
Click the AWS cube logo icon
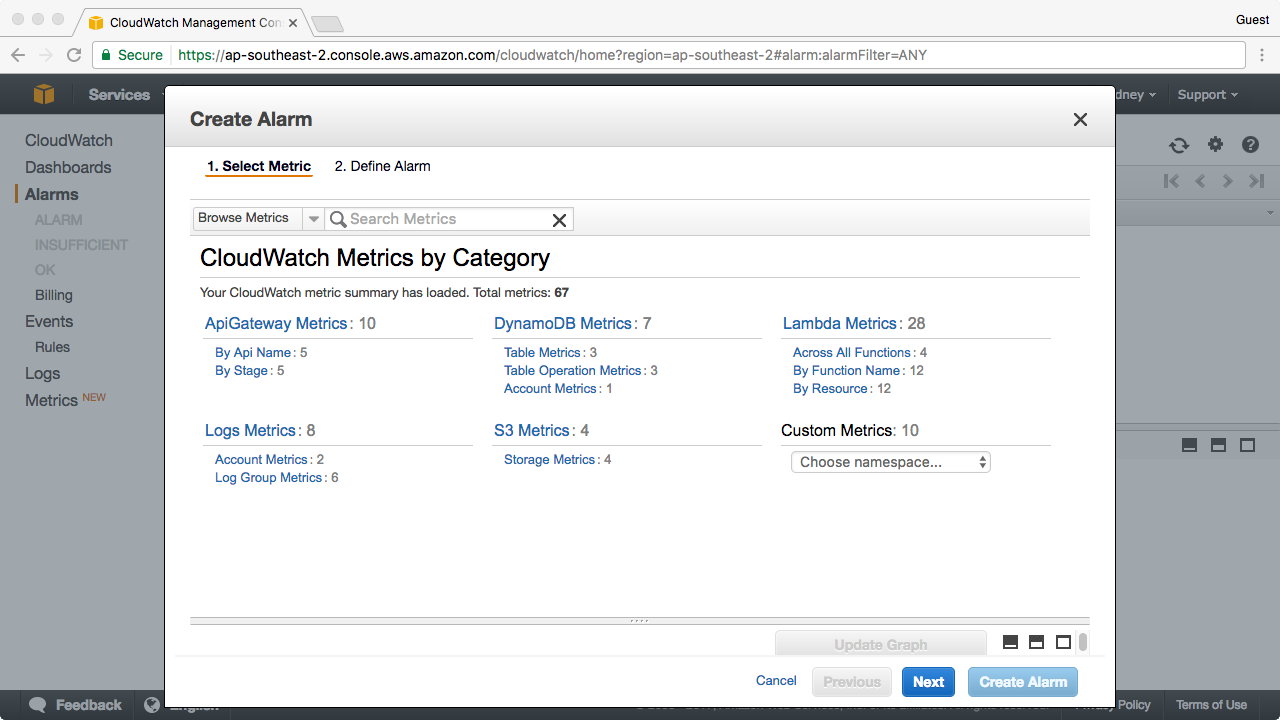pos(44,94)
